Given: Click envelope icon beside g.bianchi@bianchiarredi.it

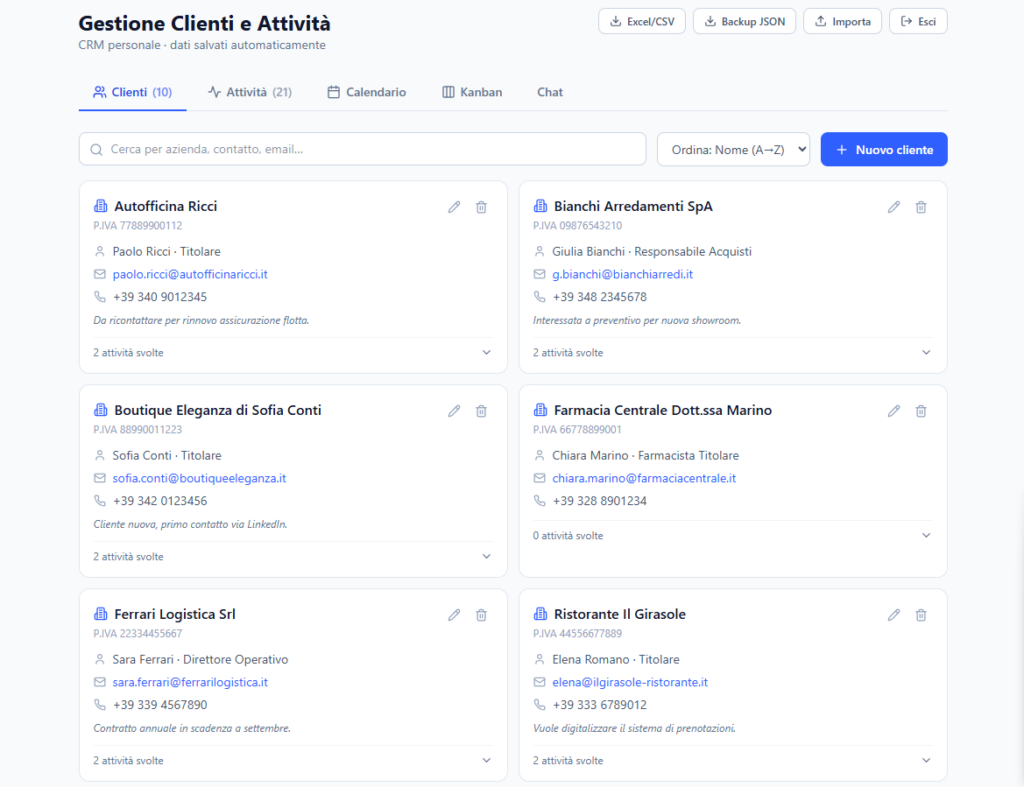Looking at the screenshot, I should [539, 274].
